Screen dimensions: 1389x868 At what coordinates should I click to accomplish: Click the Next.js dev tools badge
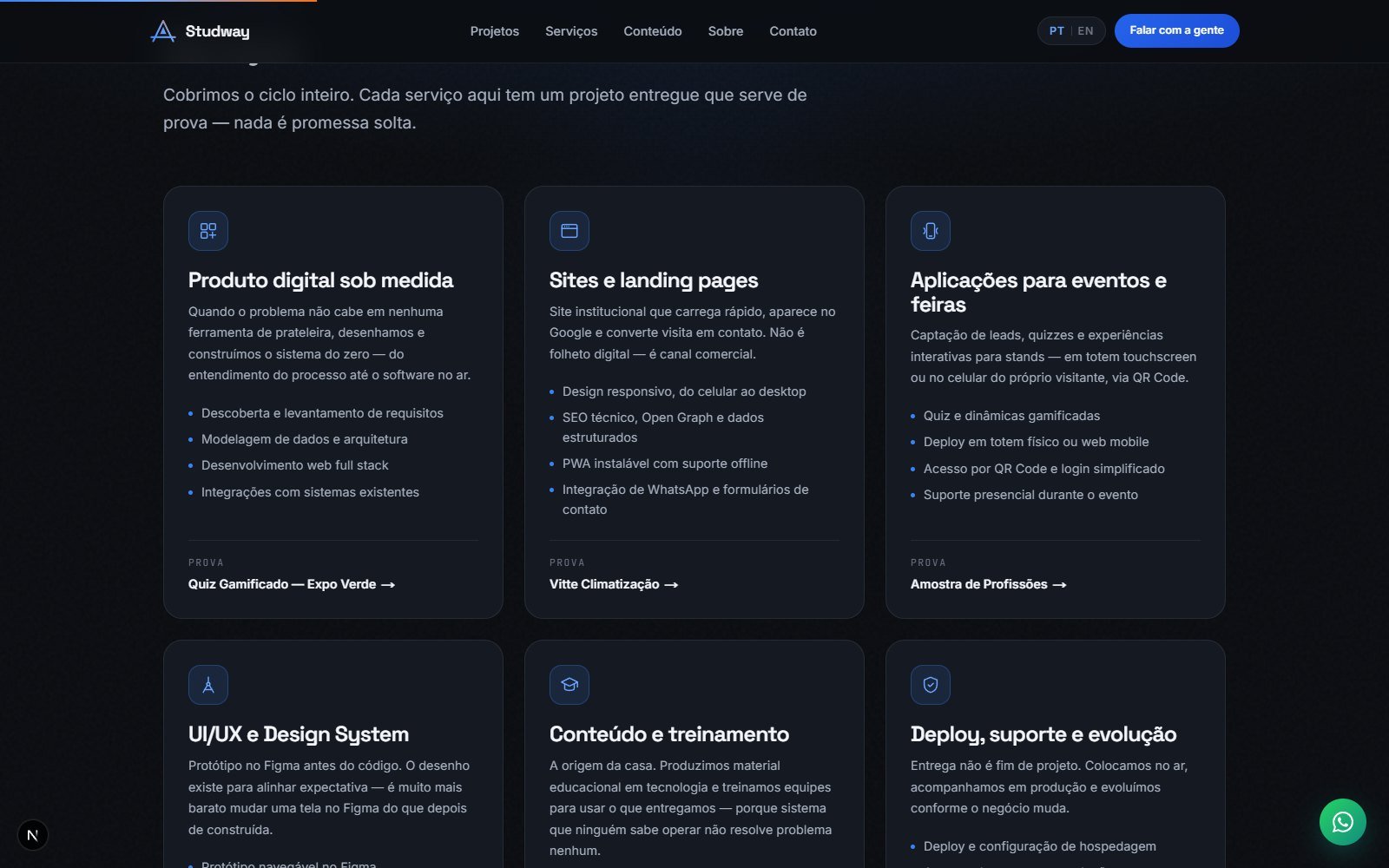coord(33,835)
